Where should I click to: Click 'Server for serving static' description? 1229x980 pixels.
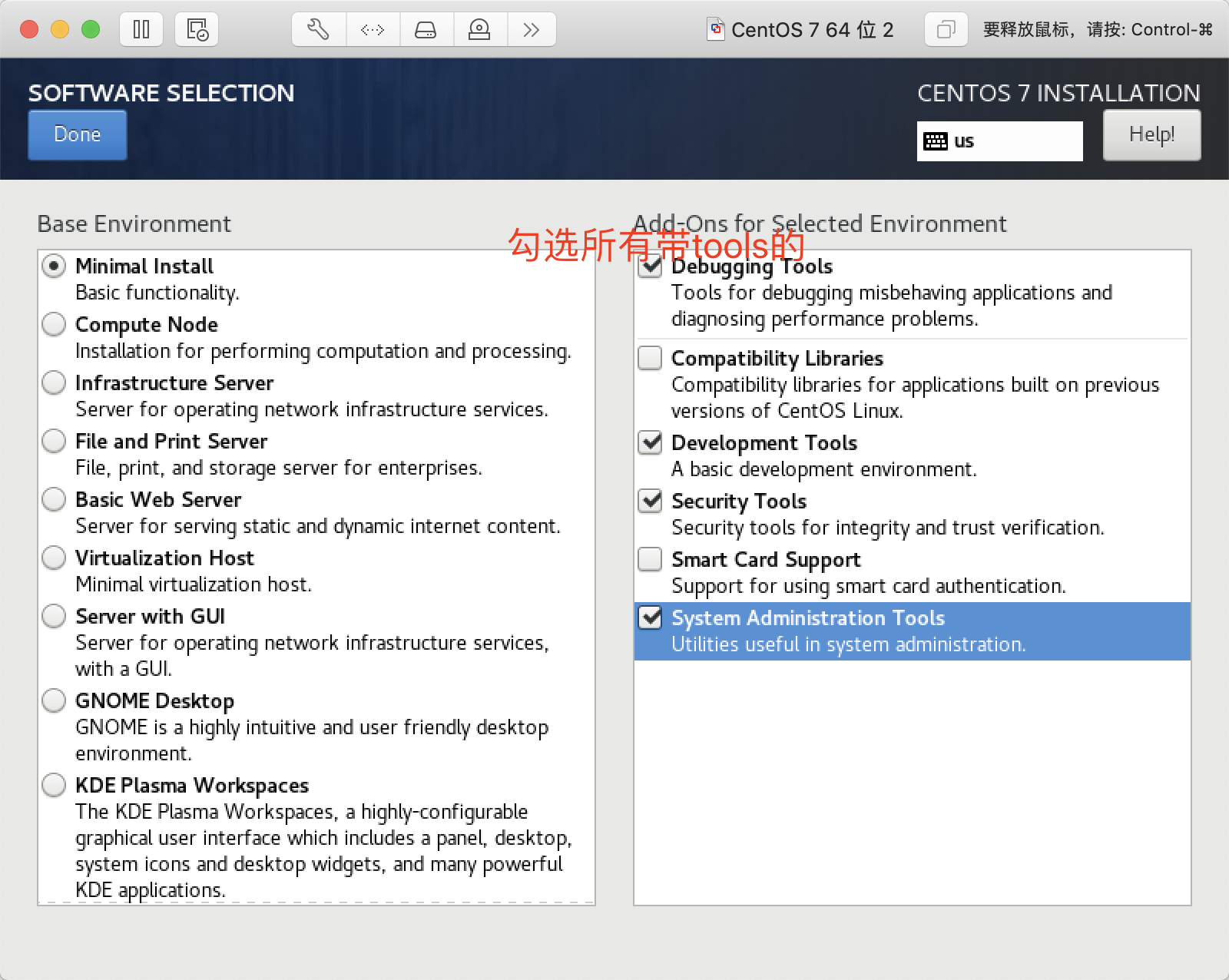click(x=318, y=527)
